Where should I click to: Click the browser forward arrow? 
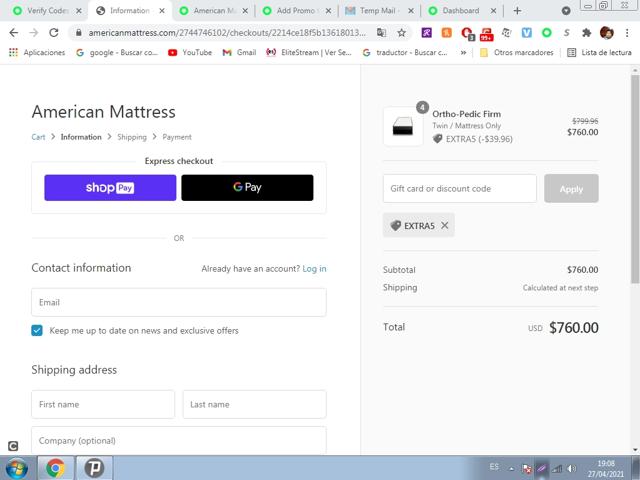pyautogui.click(x=33, y=33)
